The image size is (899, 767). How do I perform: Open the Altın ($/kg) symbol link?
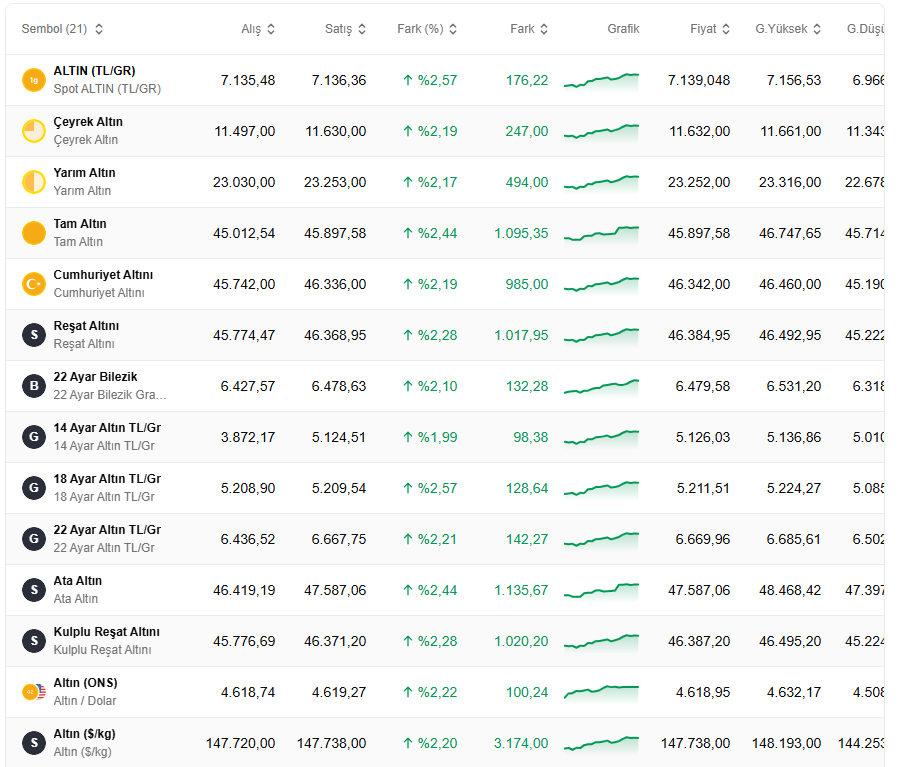(84, 734)
